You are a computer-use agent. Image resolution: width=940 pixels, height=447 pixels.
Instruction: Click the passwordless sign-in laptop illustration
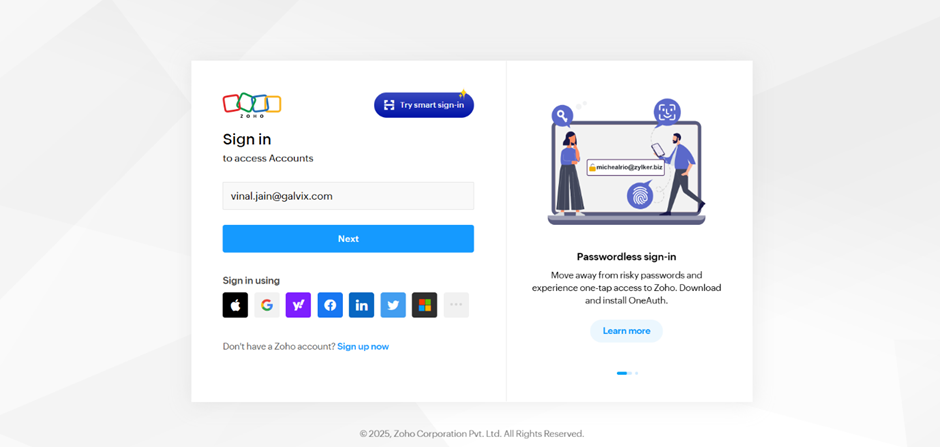pos(626,162)
